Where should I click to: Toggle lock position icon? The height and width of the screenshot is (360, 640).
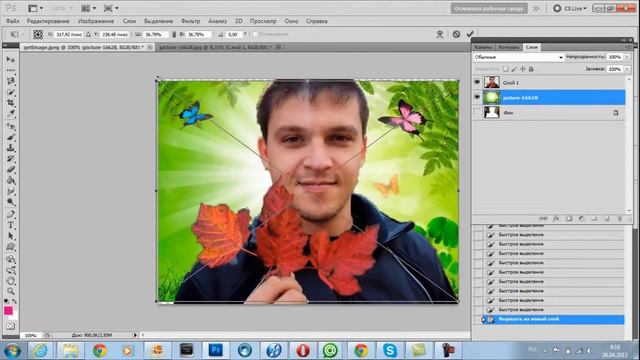point(522,69)
